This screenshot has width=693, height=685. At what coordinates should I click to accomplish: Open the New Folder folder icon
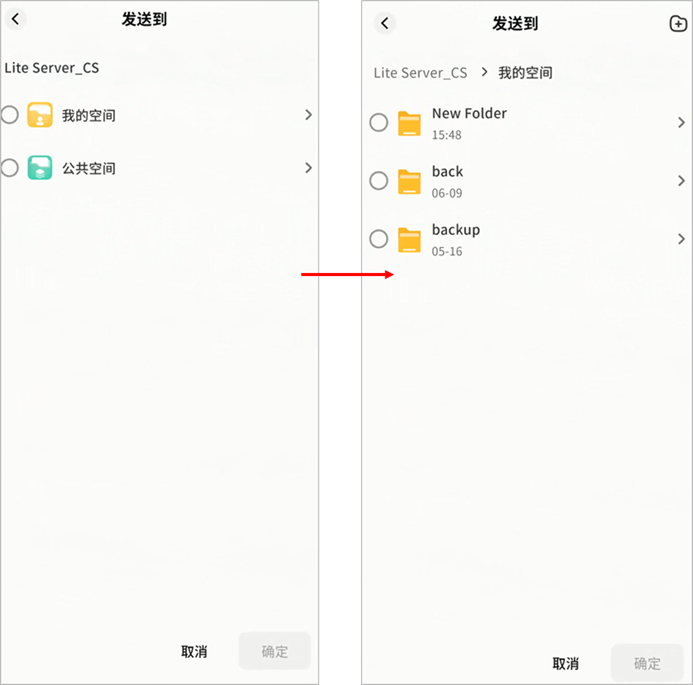point(409,123)
